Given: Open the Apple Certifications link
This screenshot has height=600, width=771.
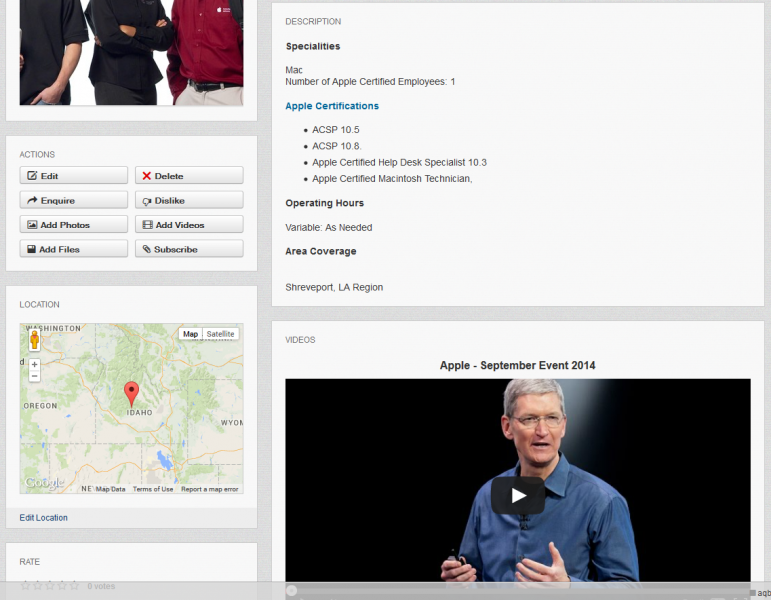Looking at the screenshot, I should coord(332,106).
